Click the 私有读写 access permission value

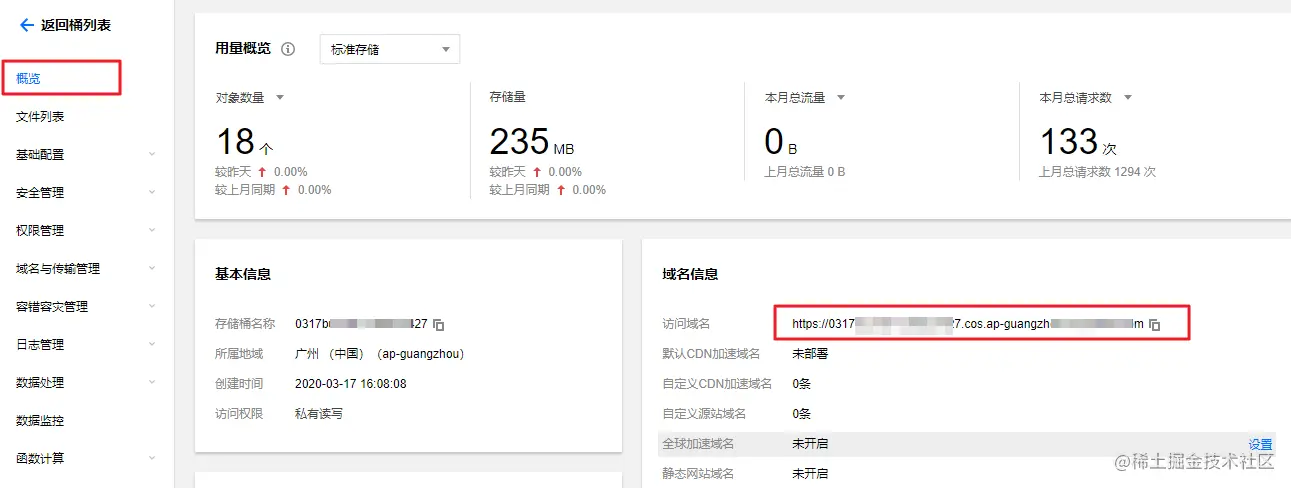coord(319,413)
